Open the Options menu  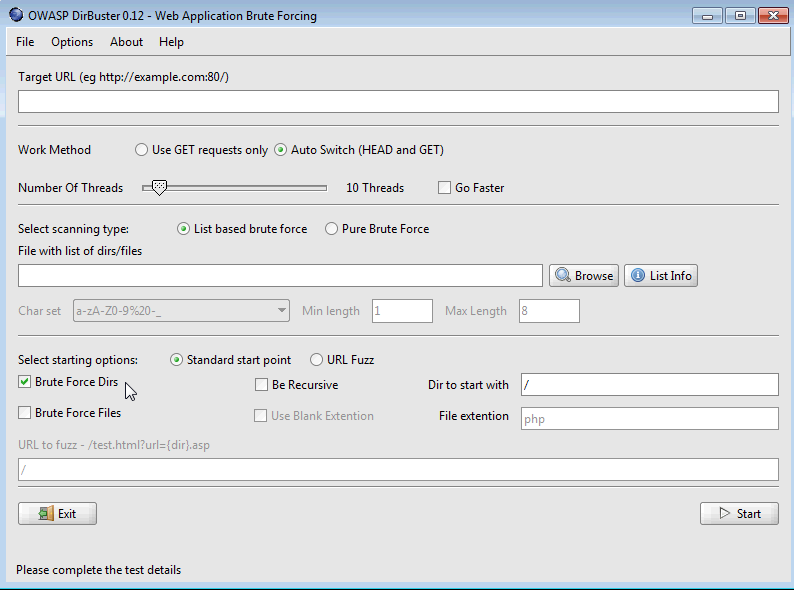pyautogui.click(x=72, y=42)
